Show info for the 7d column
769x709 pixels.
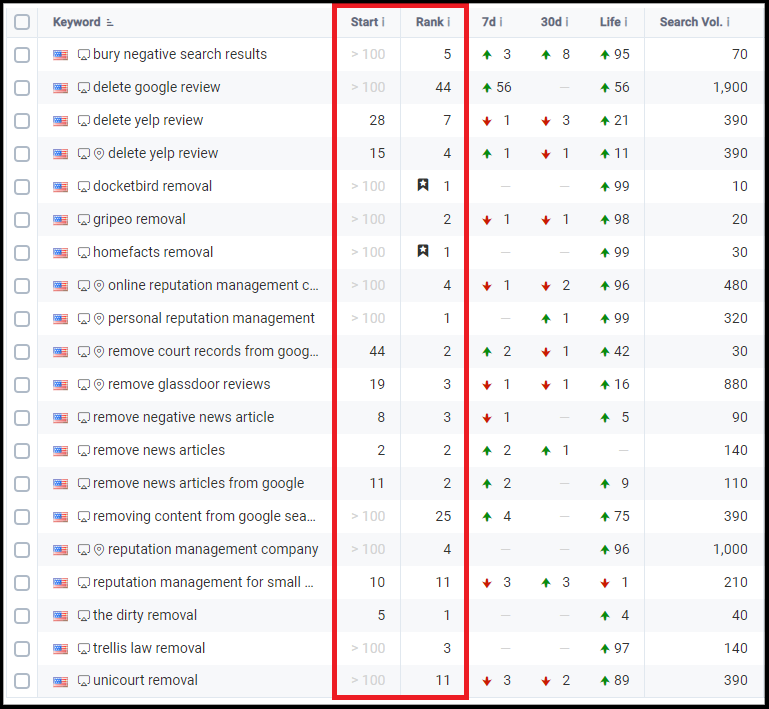click(x=501, y=22)
